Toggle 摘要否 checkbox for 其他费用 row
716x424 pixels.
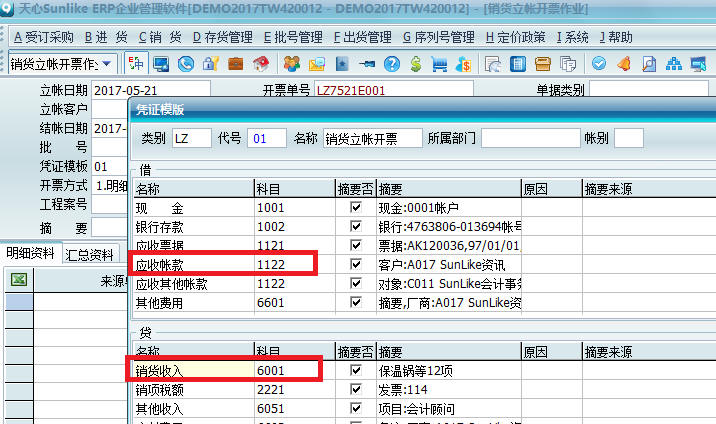click(355, 302)
